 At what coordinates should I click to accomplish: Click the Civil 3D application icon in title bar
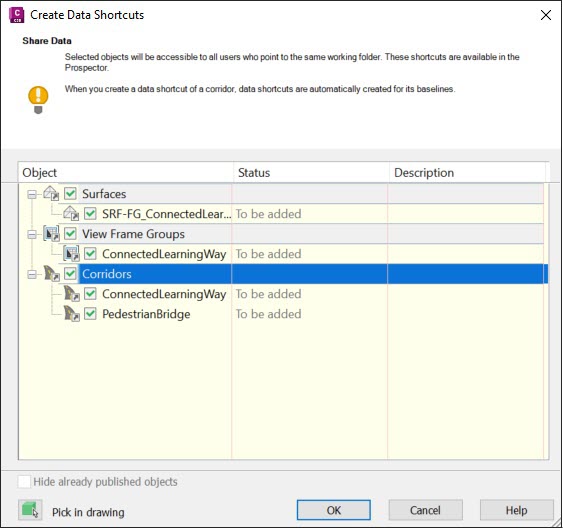coord(17,15)
